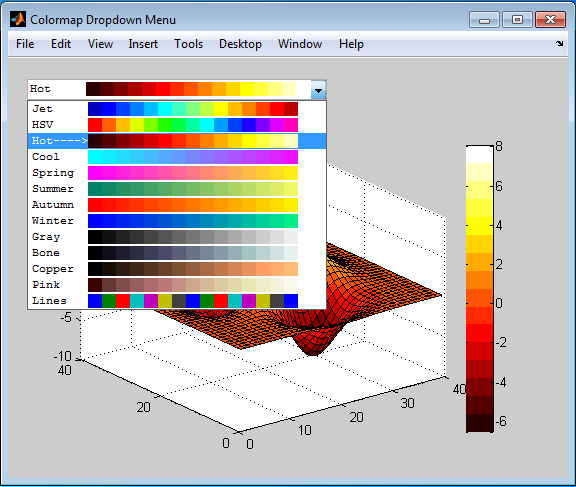This screenshot has height=487, width=576.
Task: Choose Summer colormap in dropdown list
Action: point(177,189)
